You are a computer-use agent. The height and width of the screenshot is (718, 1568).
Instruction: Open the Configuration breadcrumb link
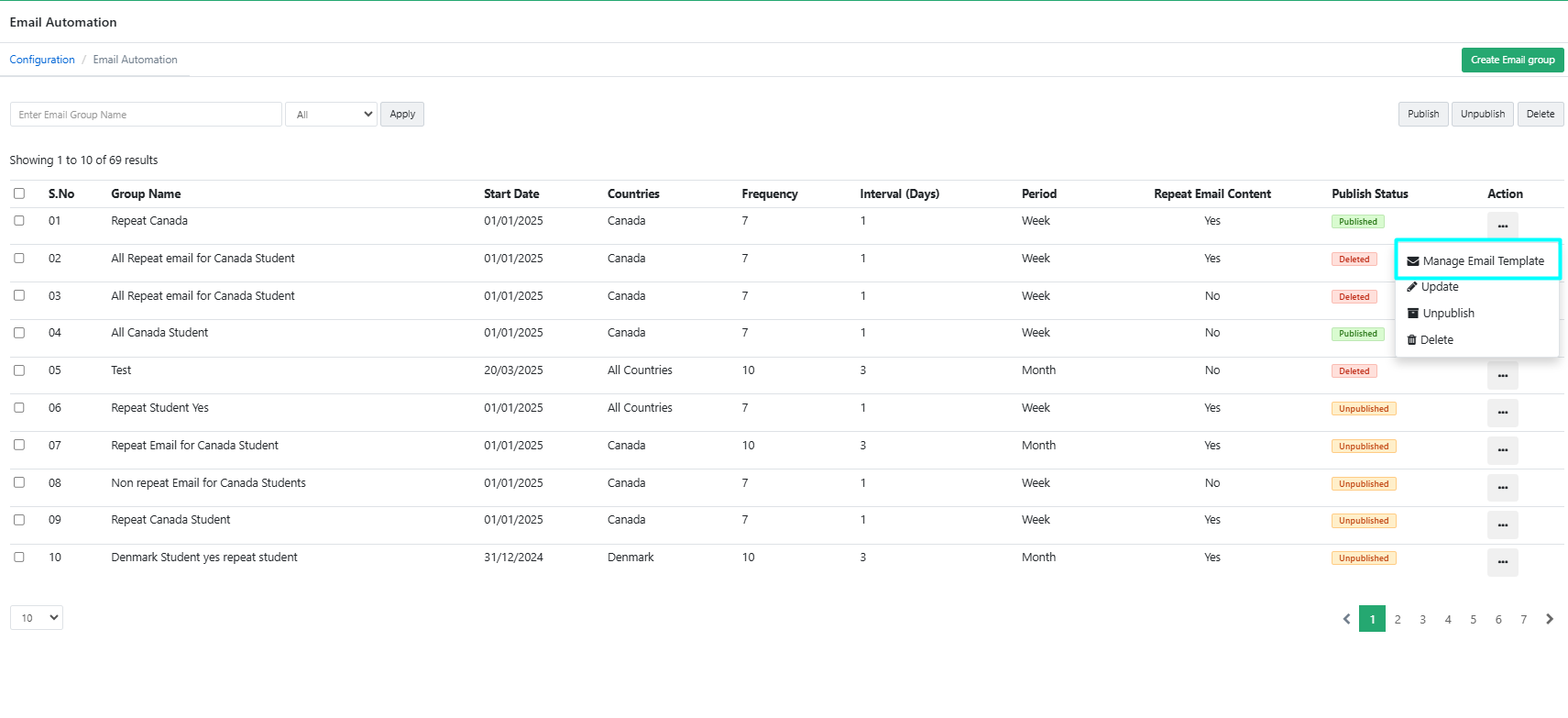[42, 60]
